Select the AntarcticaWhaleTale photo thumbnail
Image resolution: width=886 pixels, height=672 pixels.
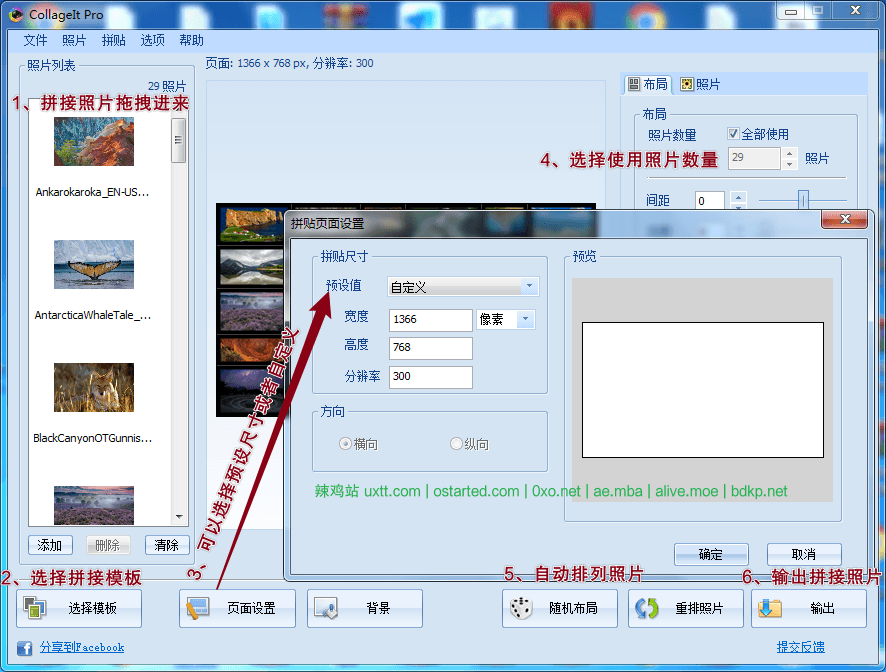pyautogui.click(x=94, y=265)
